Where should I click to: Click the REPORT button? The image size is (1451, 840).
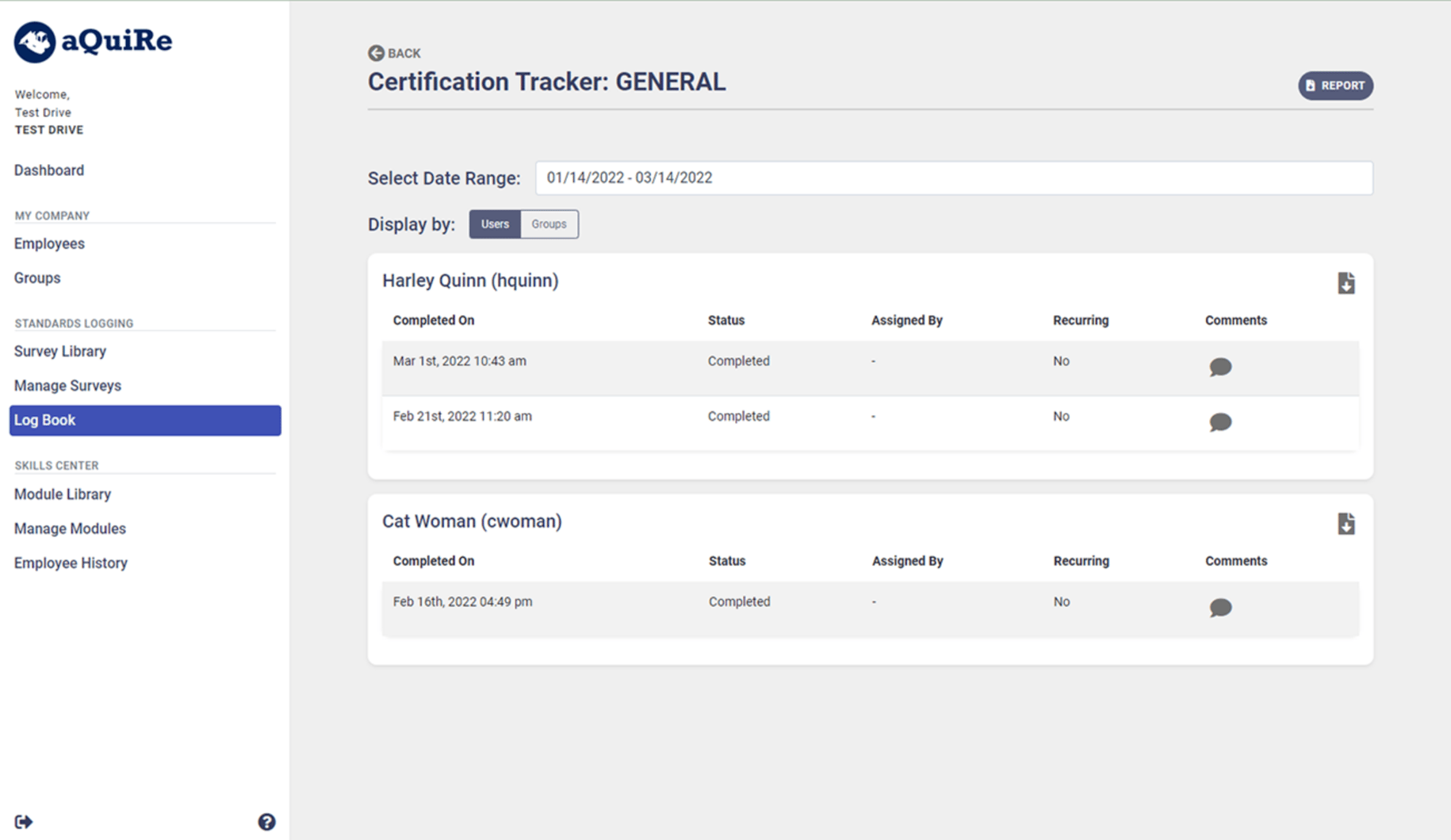[x=1335, y=86]
